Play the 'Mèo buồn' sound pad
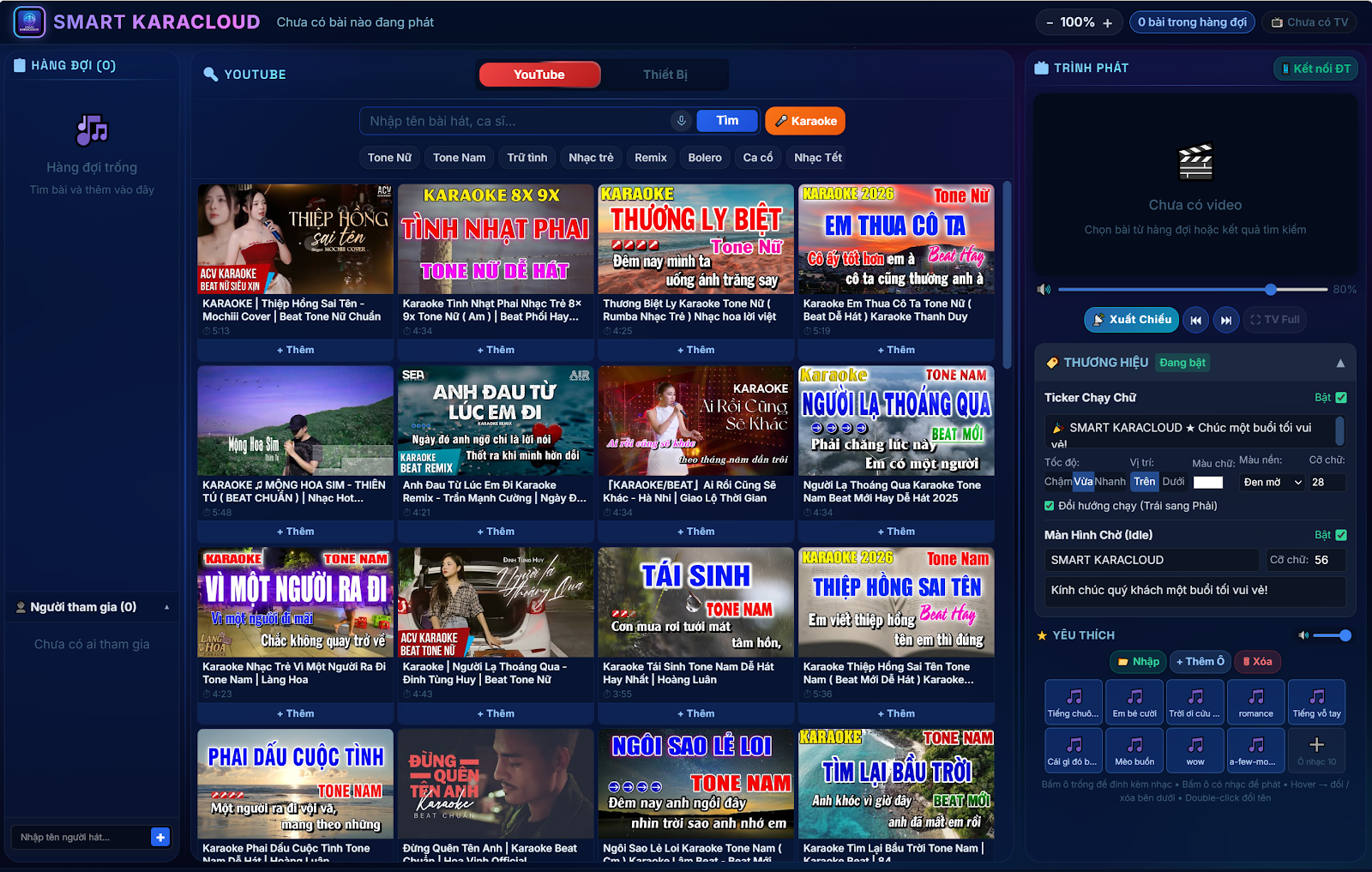This screenshot has width=1372, height=872. point(1134,750)
